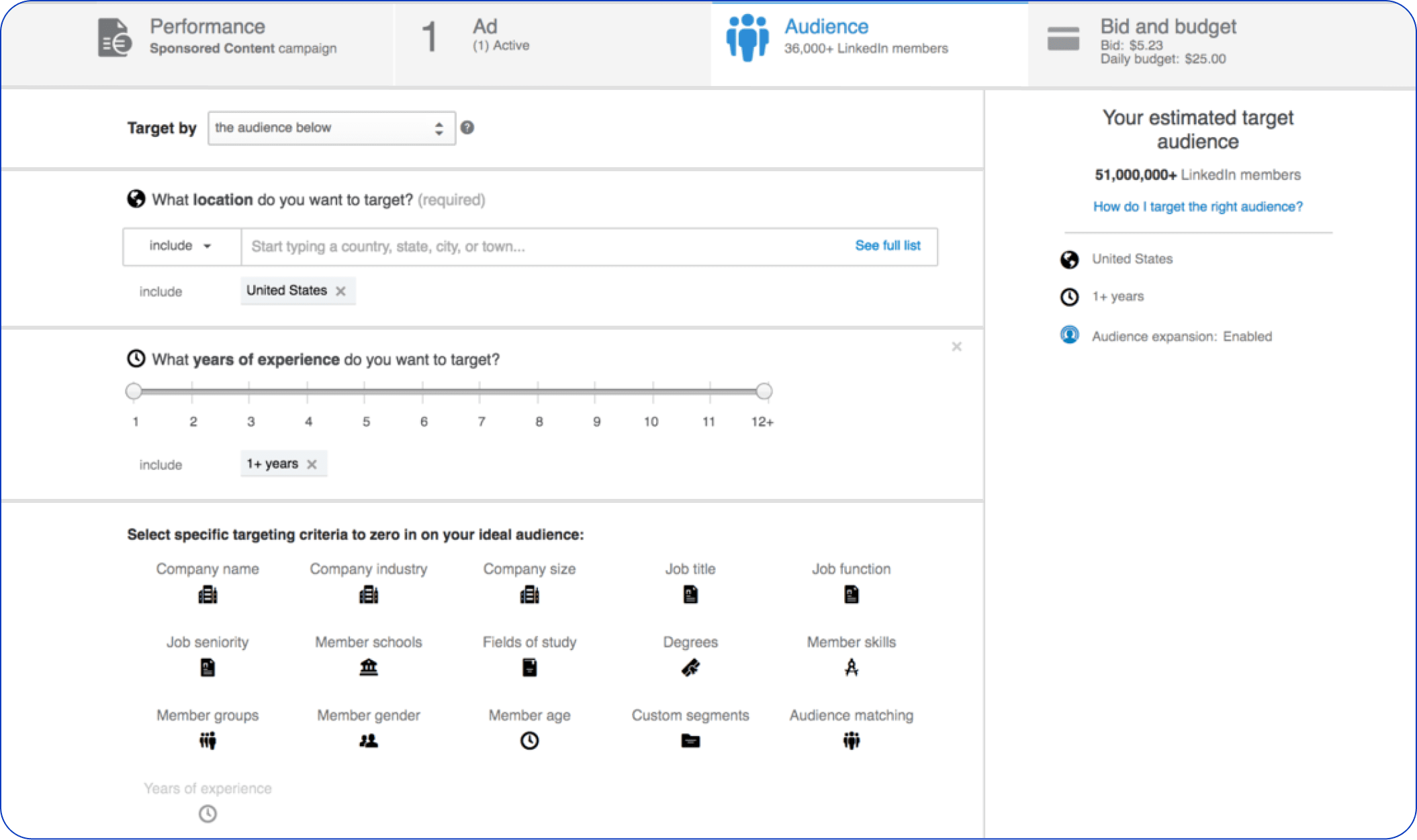The image size is (1417, 840).
Task: Open How do I target the right audience link
Action: point(1197,207)
